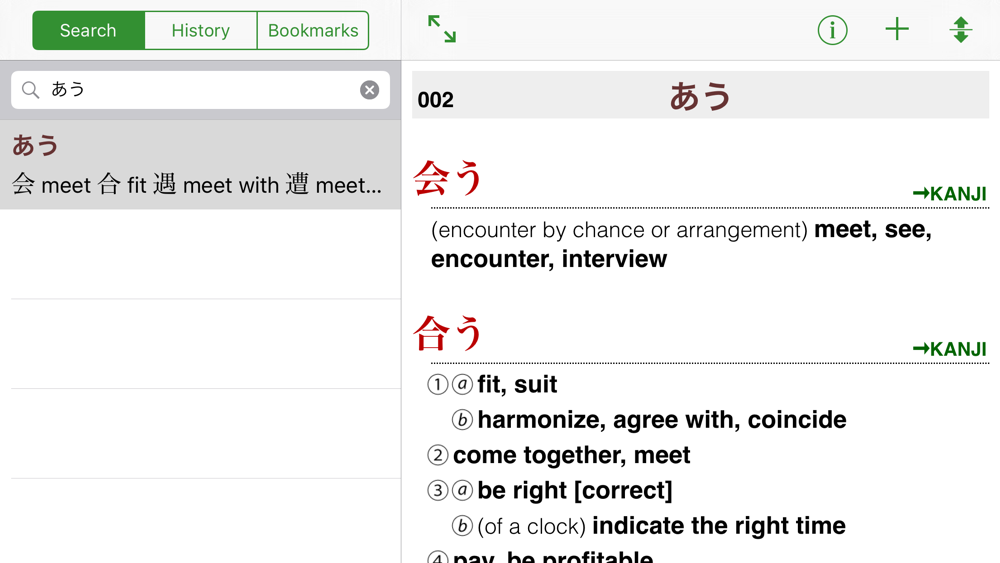
Task: Follow the KANJI link for 合う
Action: click(x=949, y=349)
